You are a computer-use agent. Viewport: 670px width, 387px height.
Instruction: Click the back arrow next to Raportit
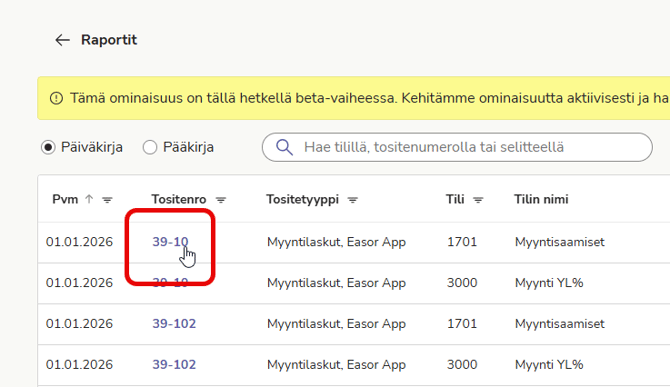click(62, 40)
